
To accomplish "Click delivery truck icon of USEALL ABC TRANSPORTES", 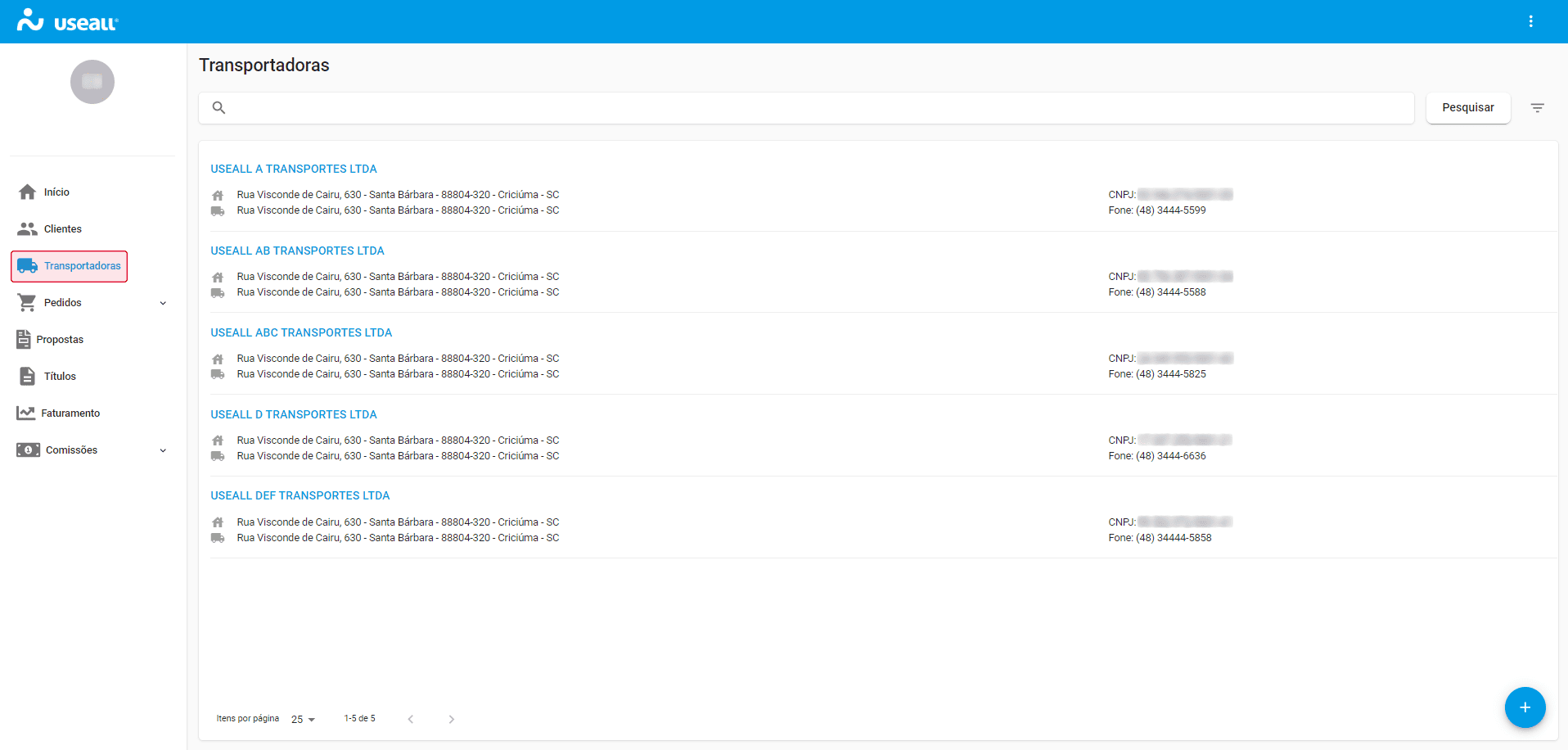I will pos(218,374).
